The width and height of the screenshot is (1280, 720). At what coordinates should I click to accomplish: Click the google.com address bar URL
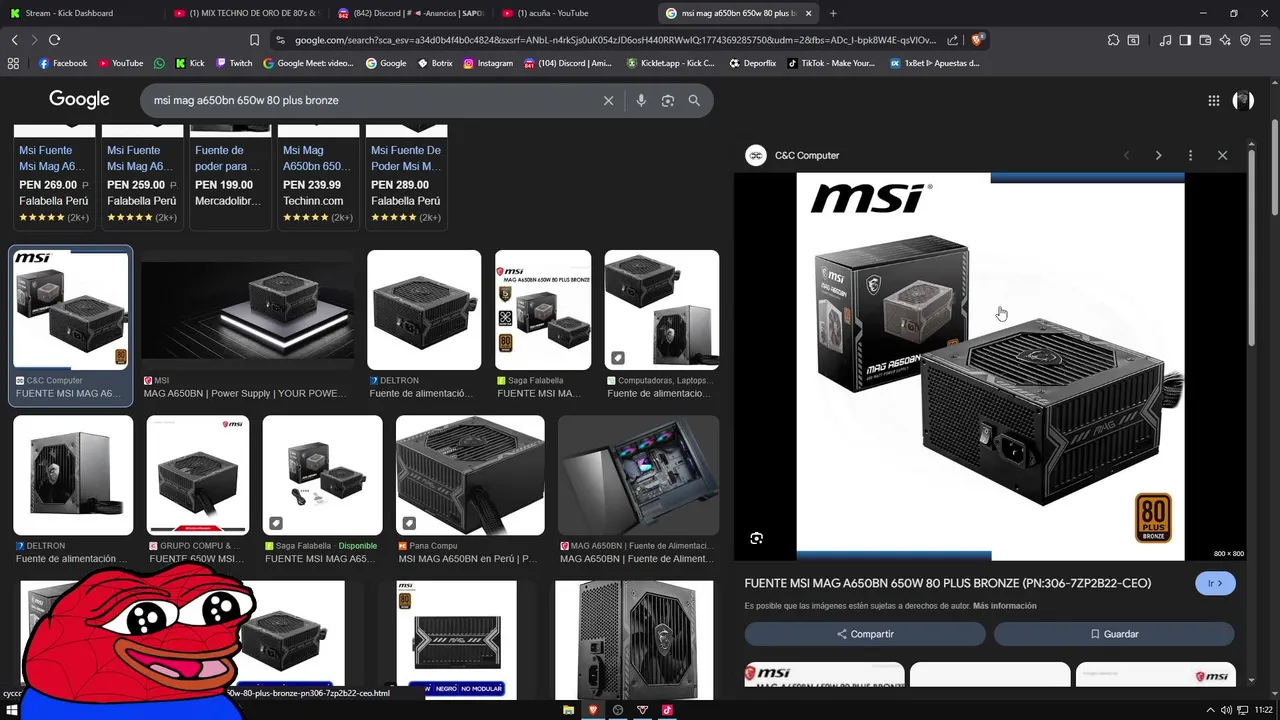(615, 40)
